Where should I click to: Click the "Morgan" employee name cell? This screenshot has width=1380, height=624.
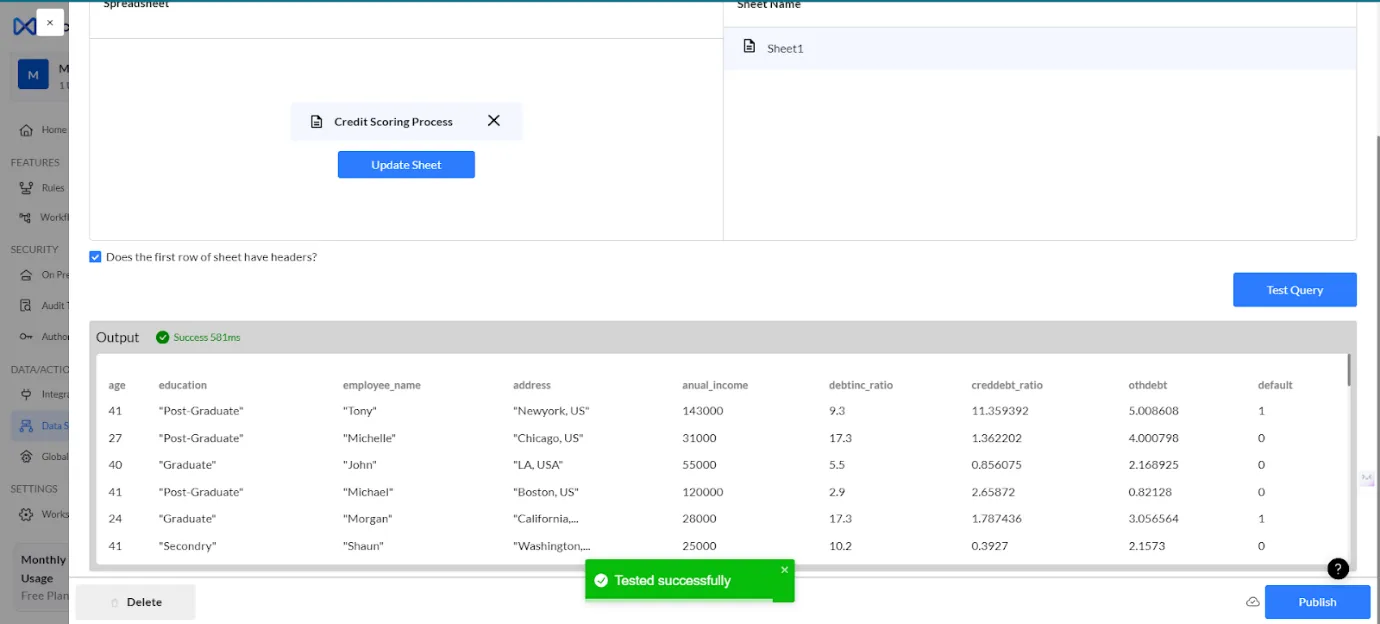367,519
